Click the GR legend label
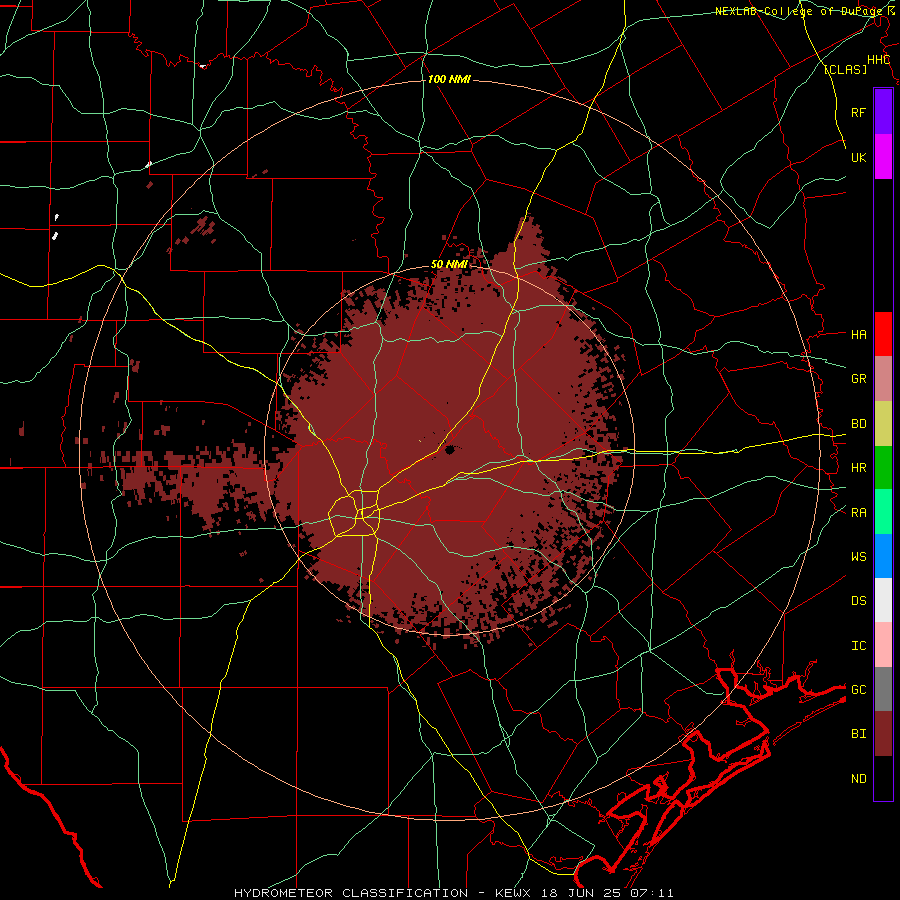This screenshot has height=900, width=900. click(858, 379)
